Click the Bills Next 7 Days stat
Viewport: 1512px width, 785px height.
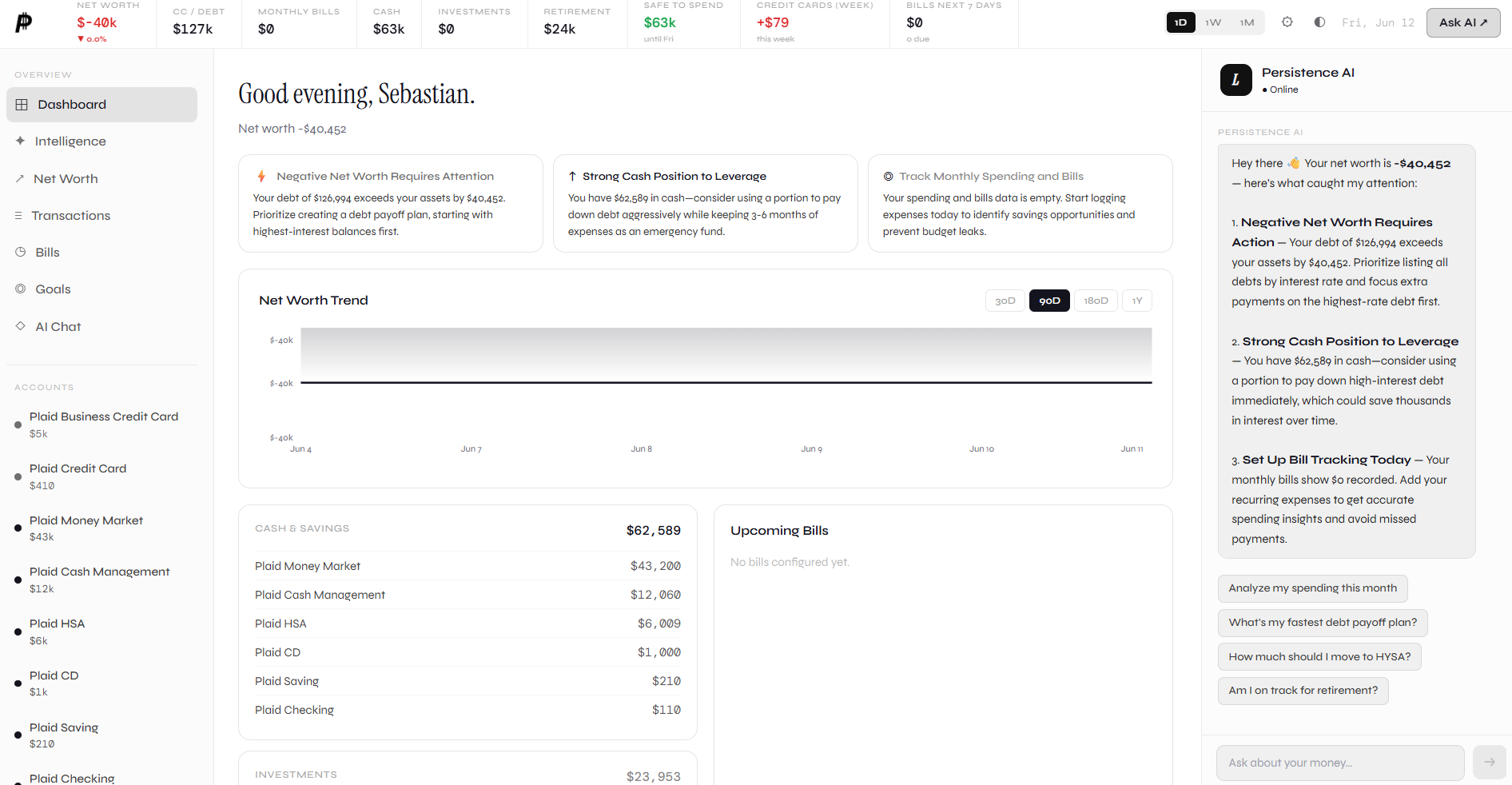click(x=953, y=22)
